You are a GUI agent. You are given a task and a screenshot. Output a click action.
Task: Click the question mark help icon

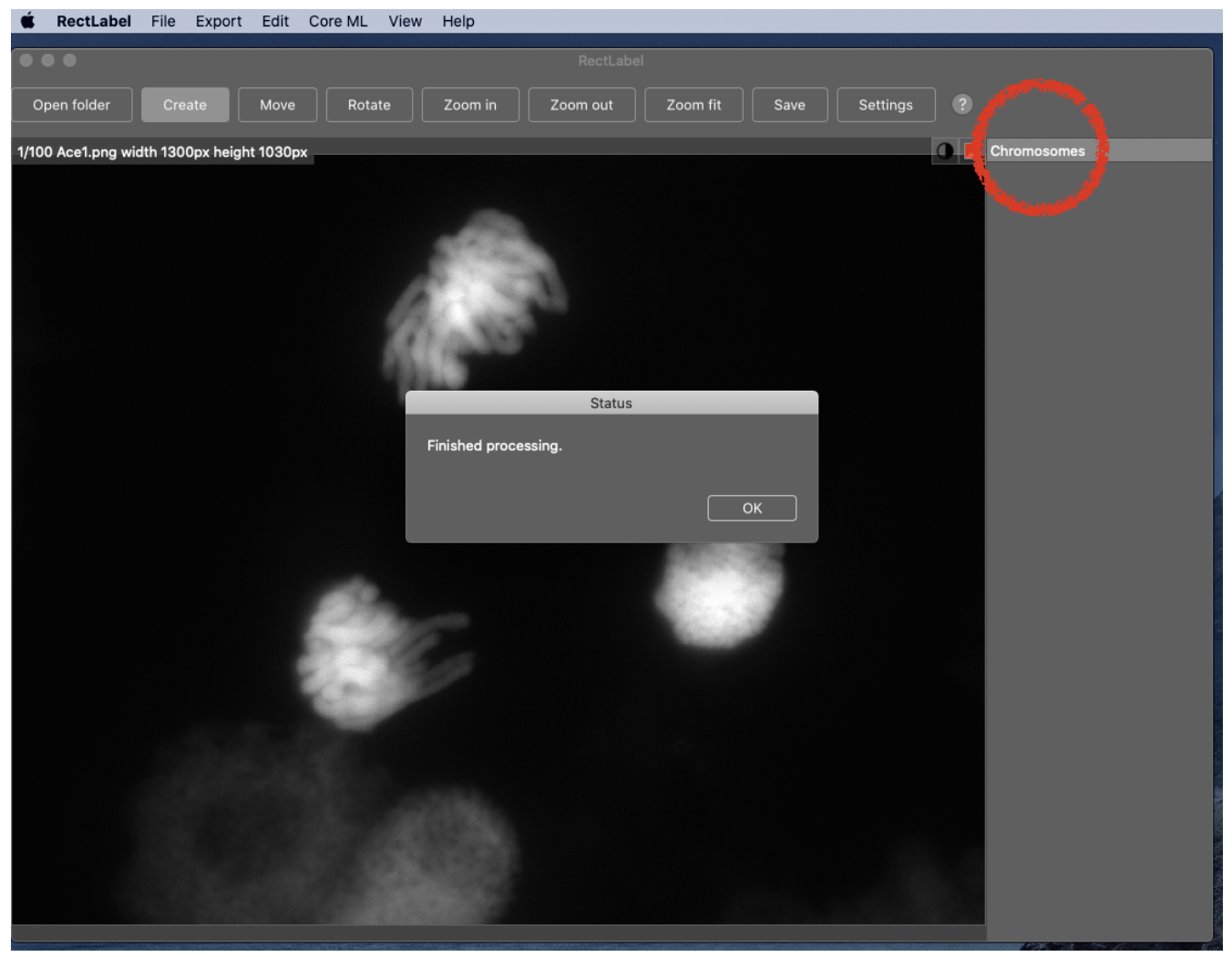click(962, 105)
